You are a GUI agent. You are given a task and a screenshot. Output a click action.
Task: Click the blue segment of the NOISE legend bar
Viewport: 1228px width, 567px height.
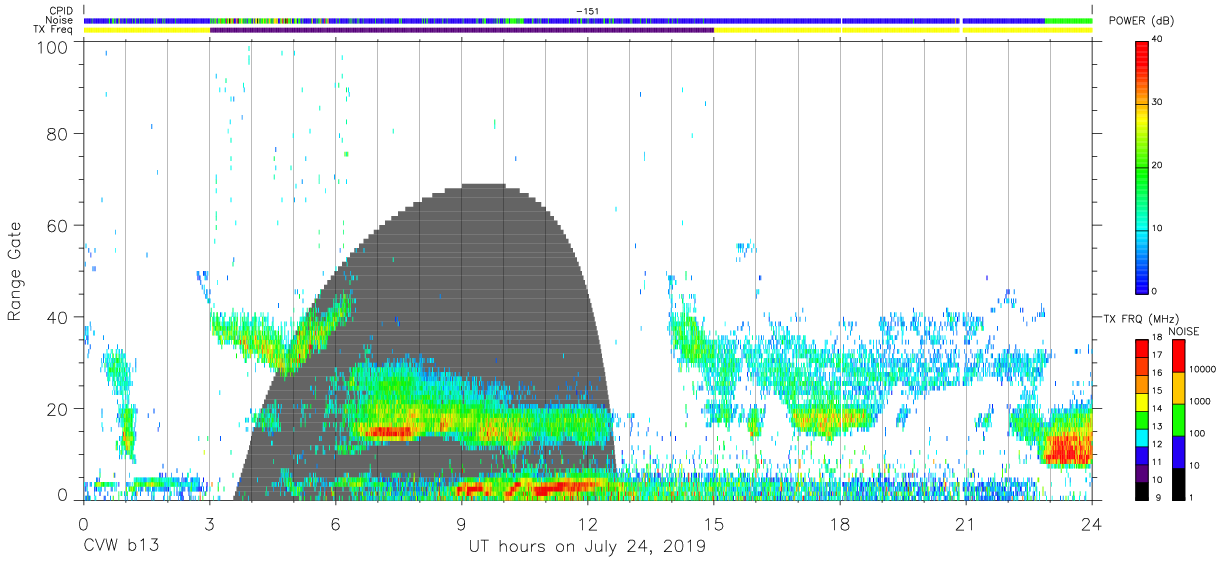[x=1177, y=451]
